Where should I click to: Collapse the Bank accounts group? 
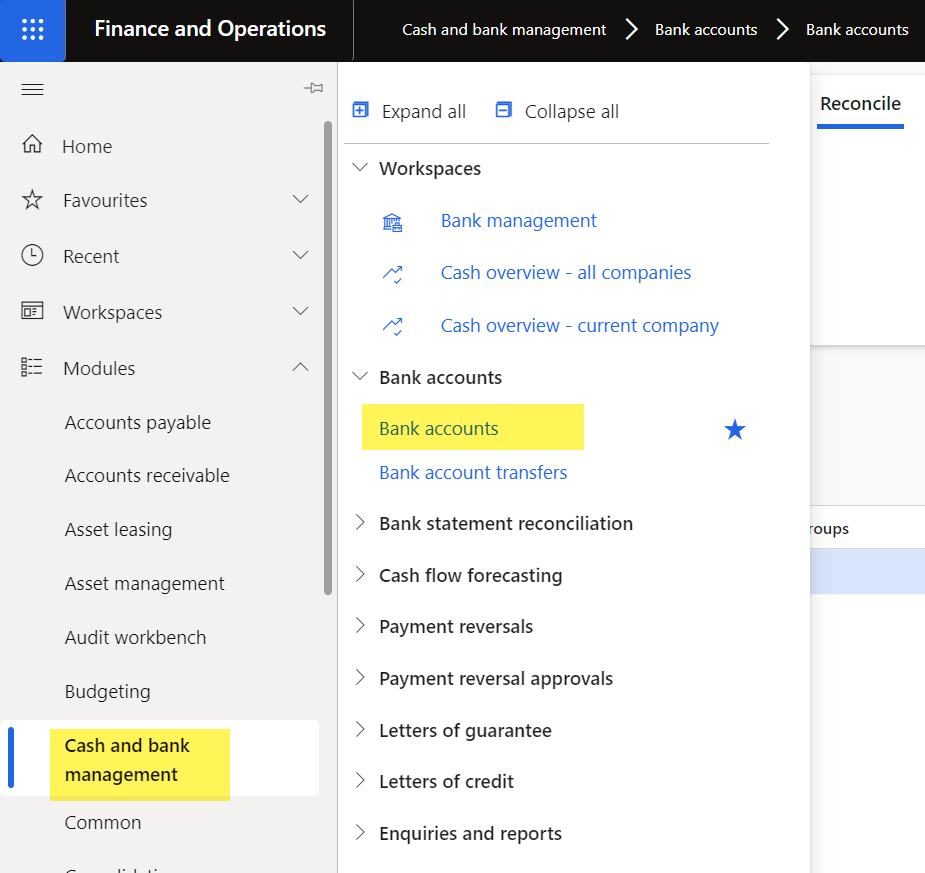coord(360,376)
